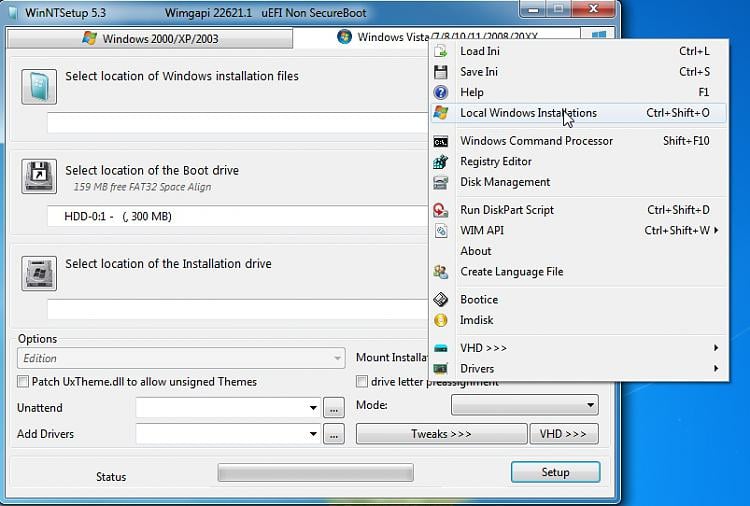Click the Setup button
The height and width of the screenshot is (506, 750).
pos(555,472)
